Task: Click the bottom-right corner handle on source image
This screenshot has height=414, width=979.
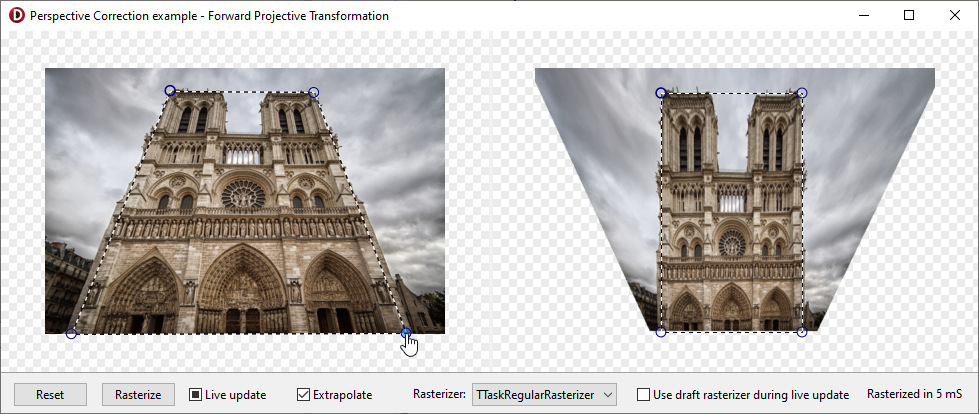Action: [x=406, y=332]
